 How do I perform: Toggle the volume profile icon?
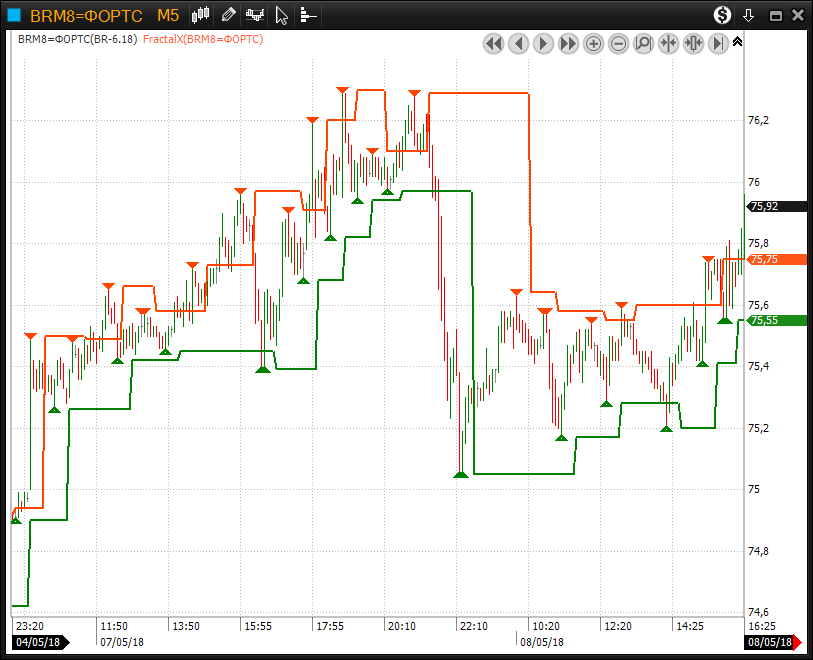[x=308, y=15]
